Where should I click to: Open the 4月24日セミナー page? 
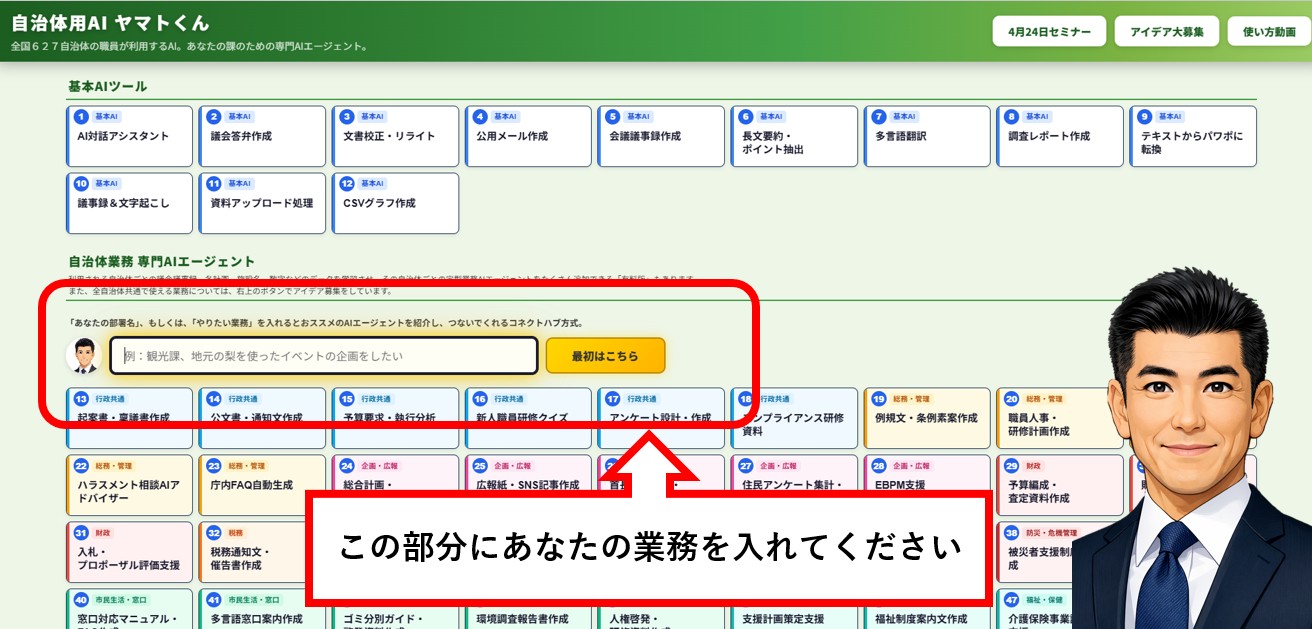tap(1046, 30)
